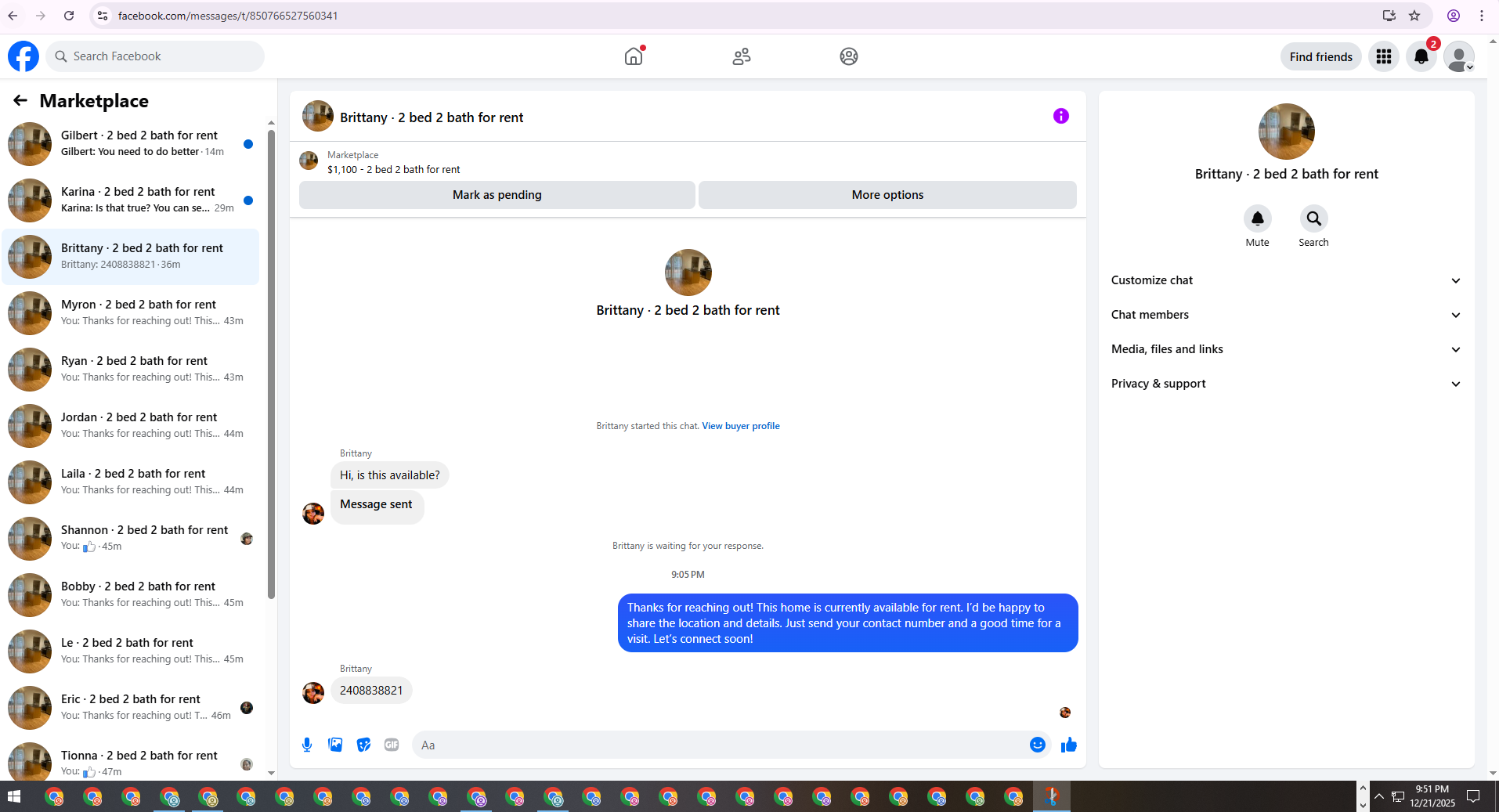The image size is (1499, 812).
Task: Click the Facebook logo icon
Action: (23, 56)
